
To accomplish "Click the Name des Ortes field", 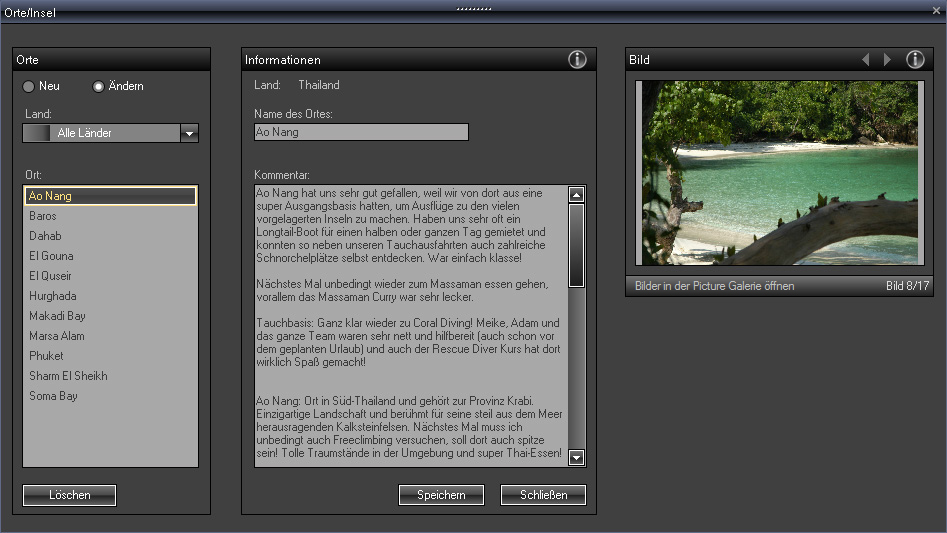I will (x=361, y=132).
